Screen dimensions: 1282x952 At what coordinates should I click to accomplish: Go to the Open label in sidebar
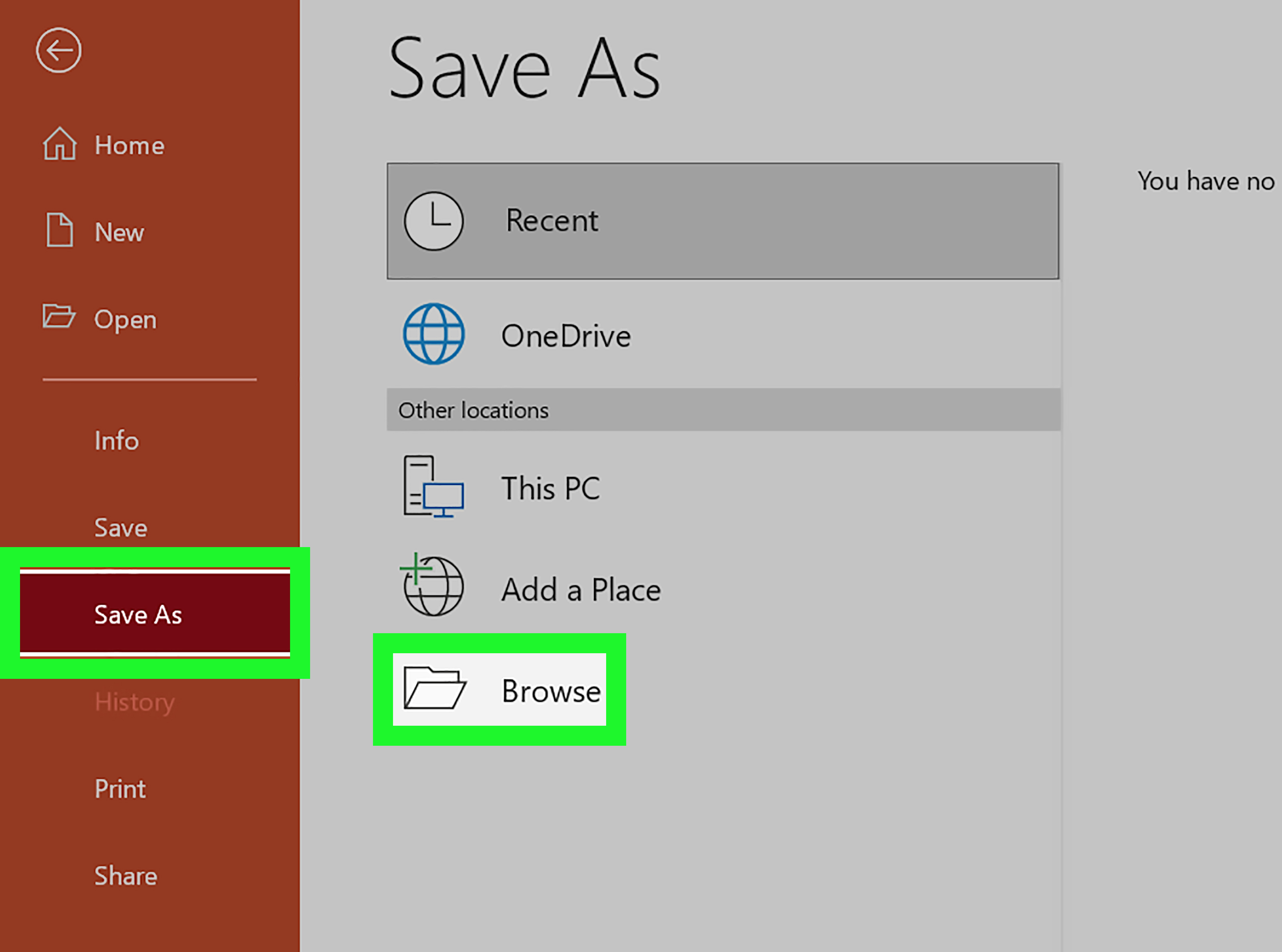[x=126, y=320]
